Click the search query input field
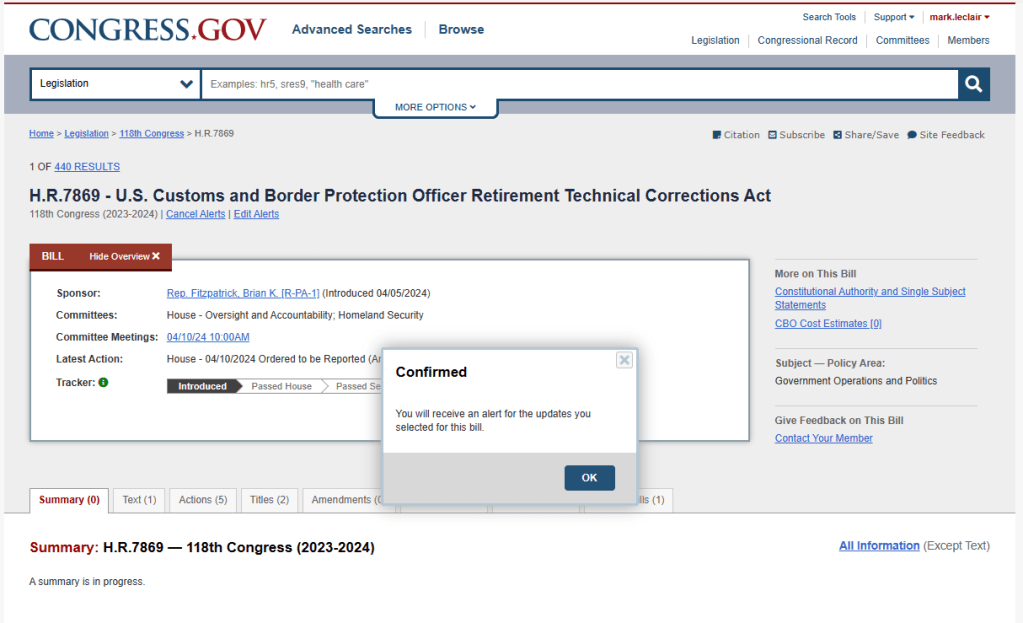 point(580,84)
